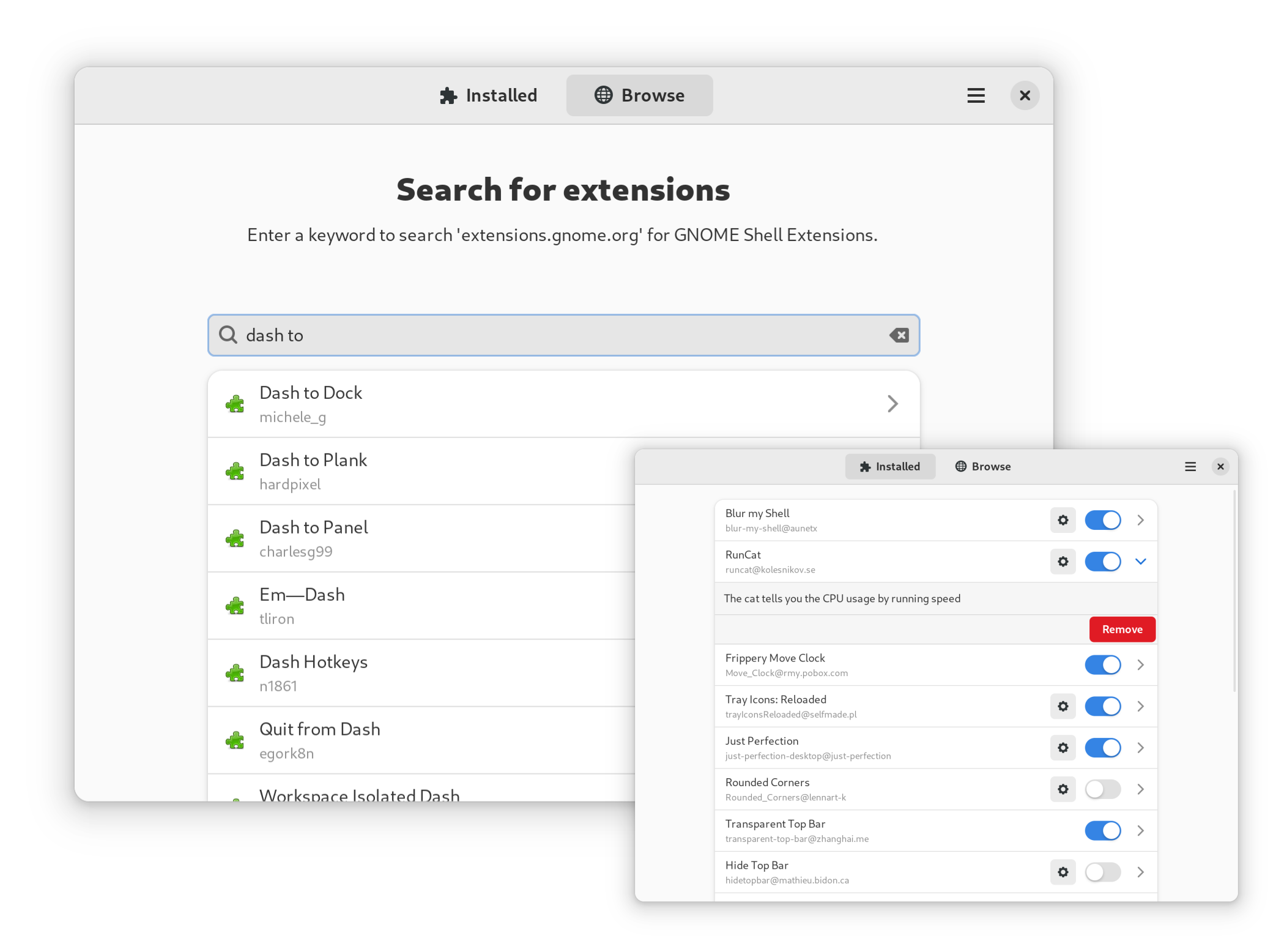Viewport: 1284px width, 952px height.
Task: Toggle Transparent Top Bar off
Action: 1103,831
